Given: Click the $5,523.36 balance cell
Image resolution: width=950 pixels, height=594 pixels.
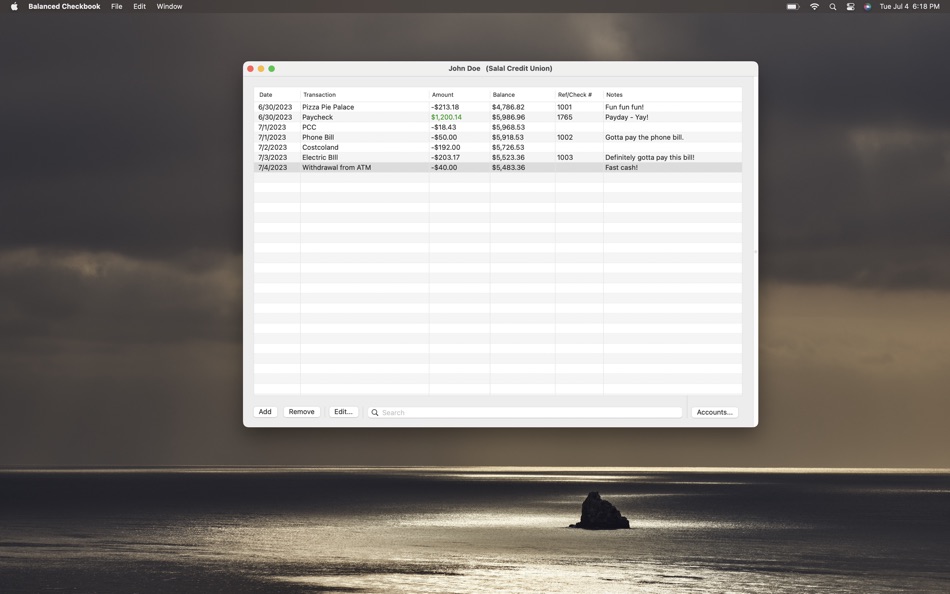Looking at the screenshot, I should 508,157.
